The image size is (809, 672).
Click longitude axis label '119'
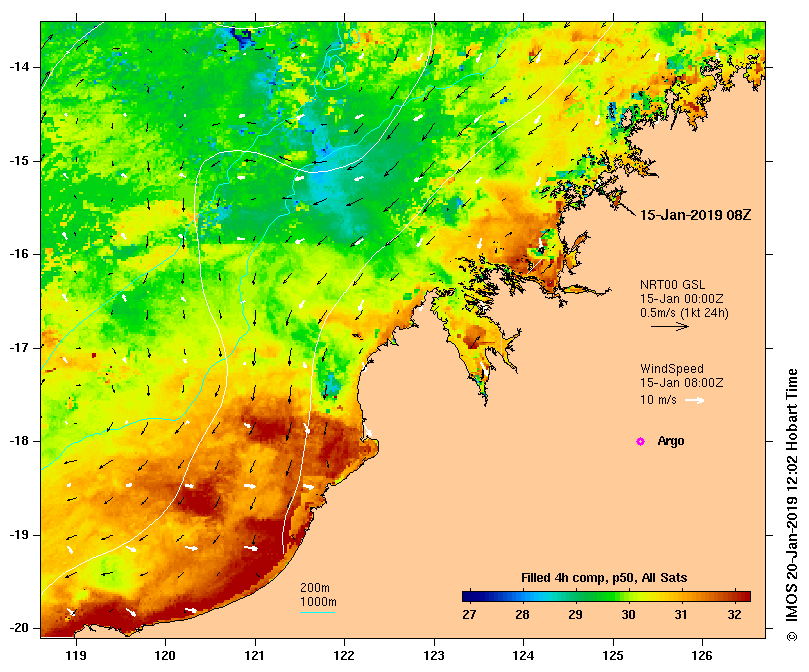pyautogui.click(x=76, y=656)
